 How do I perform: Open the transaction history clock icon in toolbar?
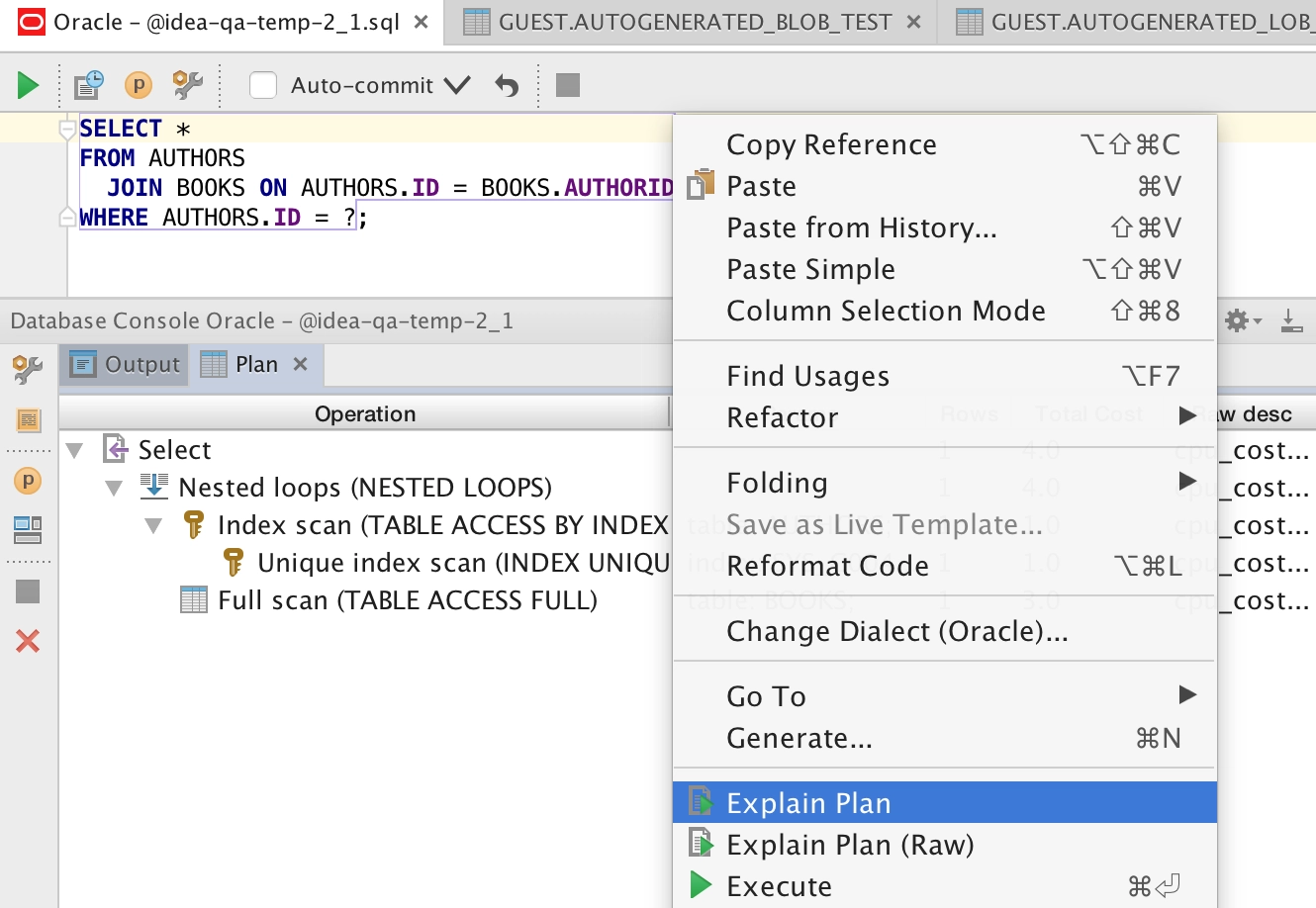[x=89, y=86]
